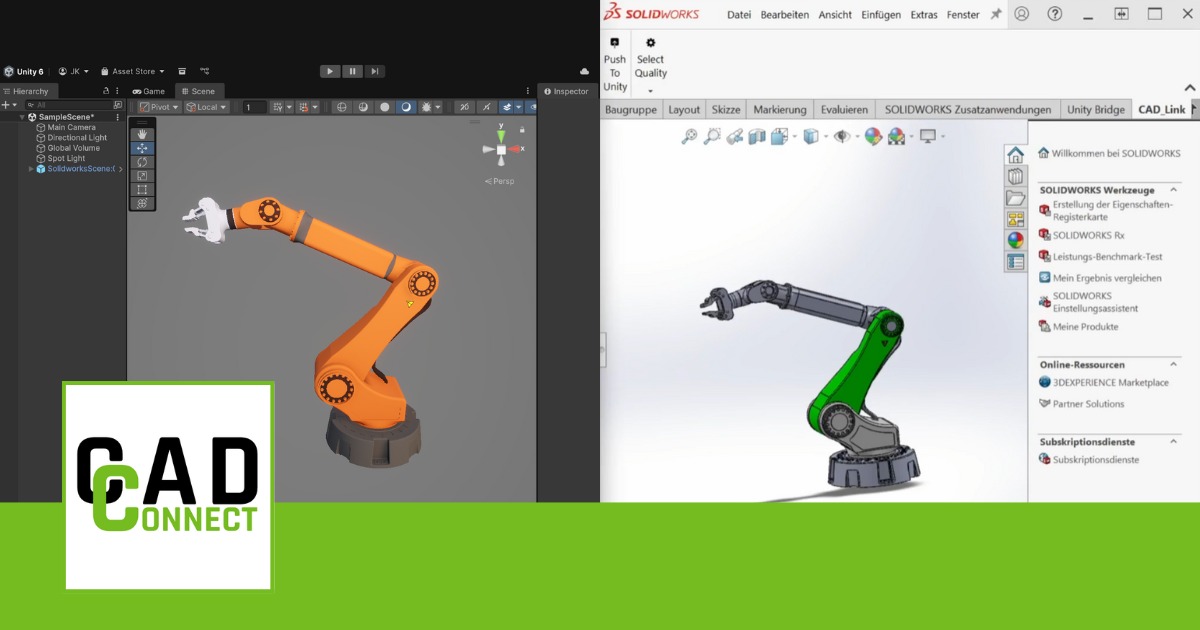Screen dimensions: 1200x630
Task: Toggle Persp projection label in Scene
Action: click(x=502, y=181)
